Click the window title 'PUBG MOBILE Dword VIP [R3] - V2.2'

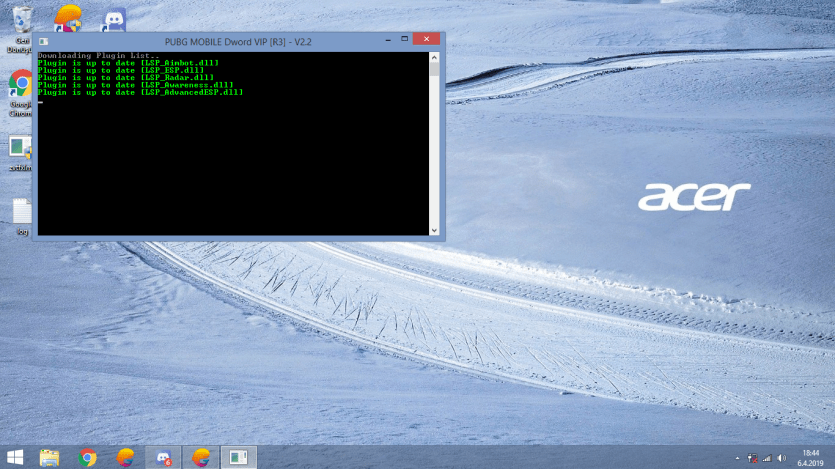tap(238, 42)
